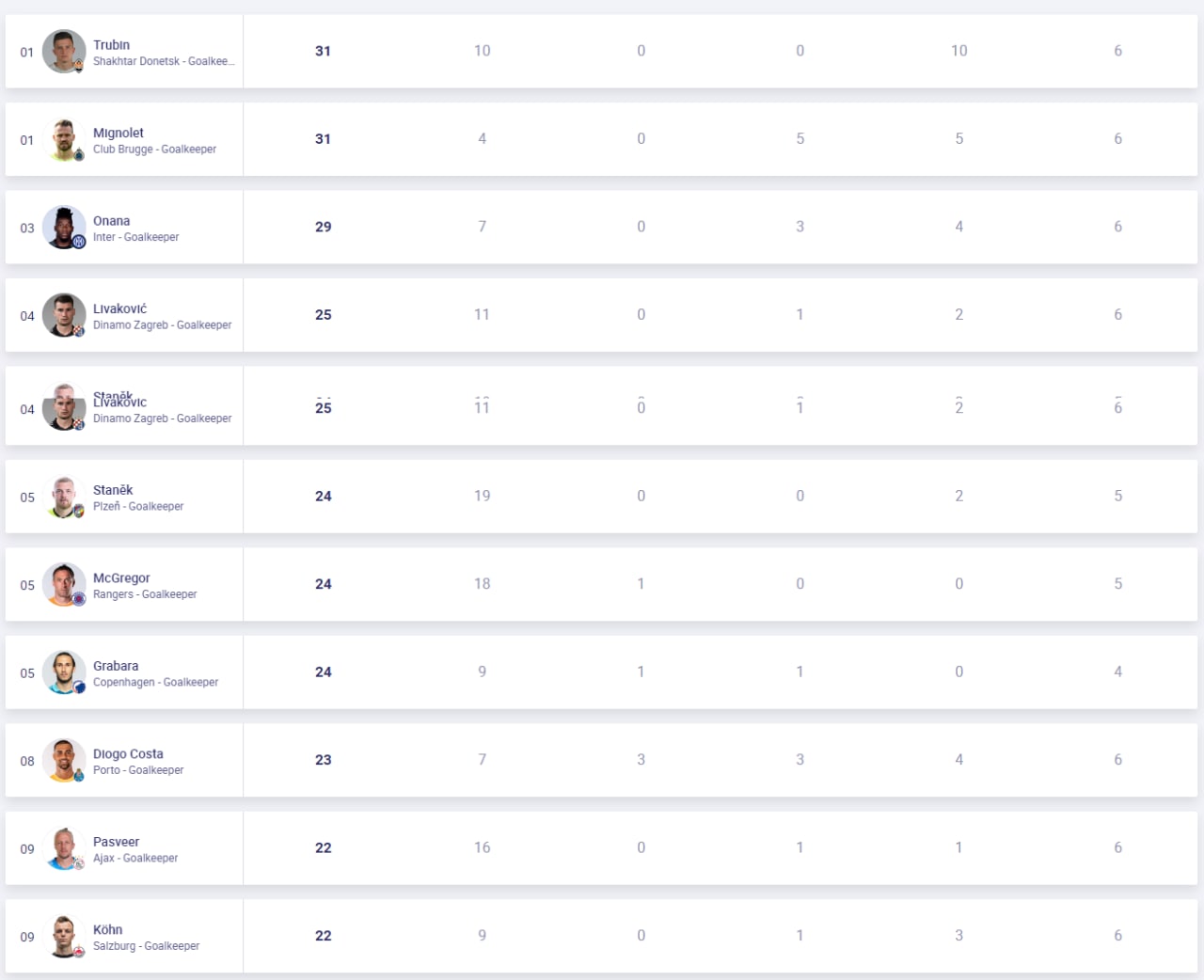The width and height of the screenshot is (1204, 980).
Task: Click the Porto crest on Diogo Costa's photo
Action: (79, 775)
